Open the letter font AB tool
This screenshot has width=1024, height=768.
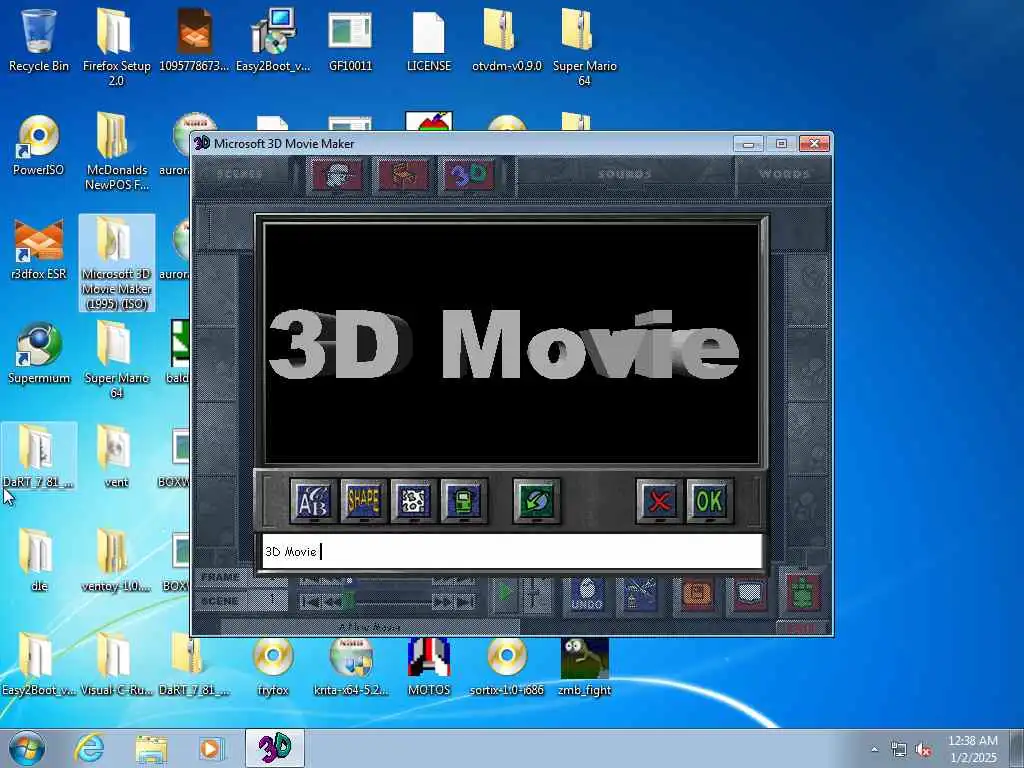point(314,501)
